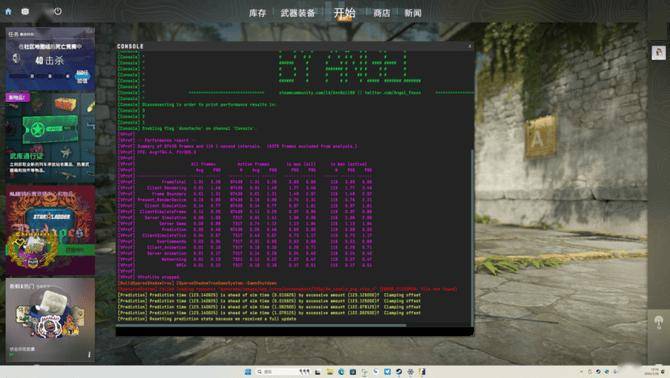Screen dimensions: 670x378
Task: Open the Windows Start button on taskbar
Action: point(248,372)
